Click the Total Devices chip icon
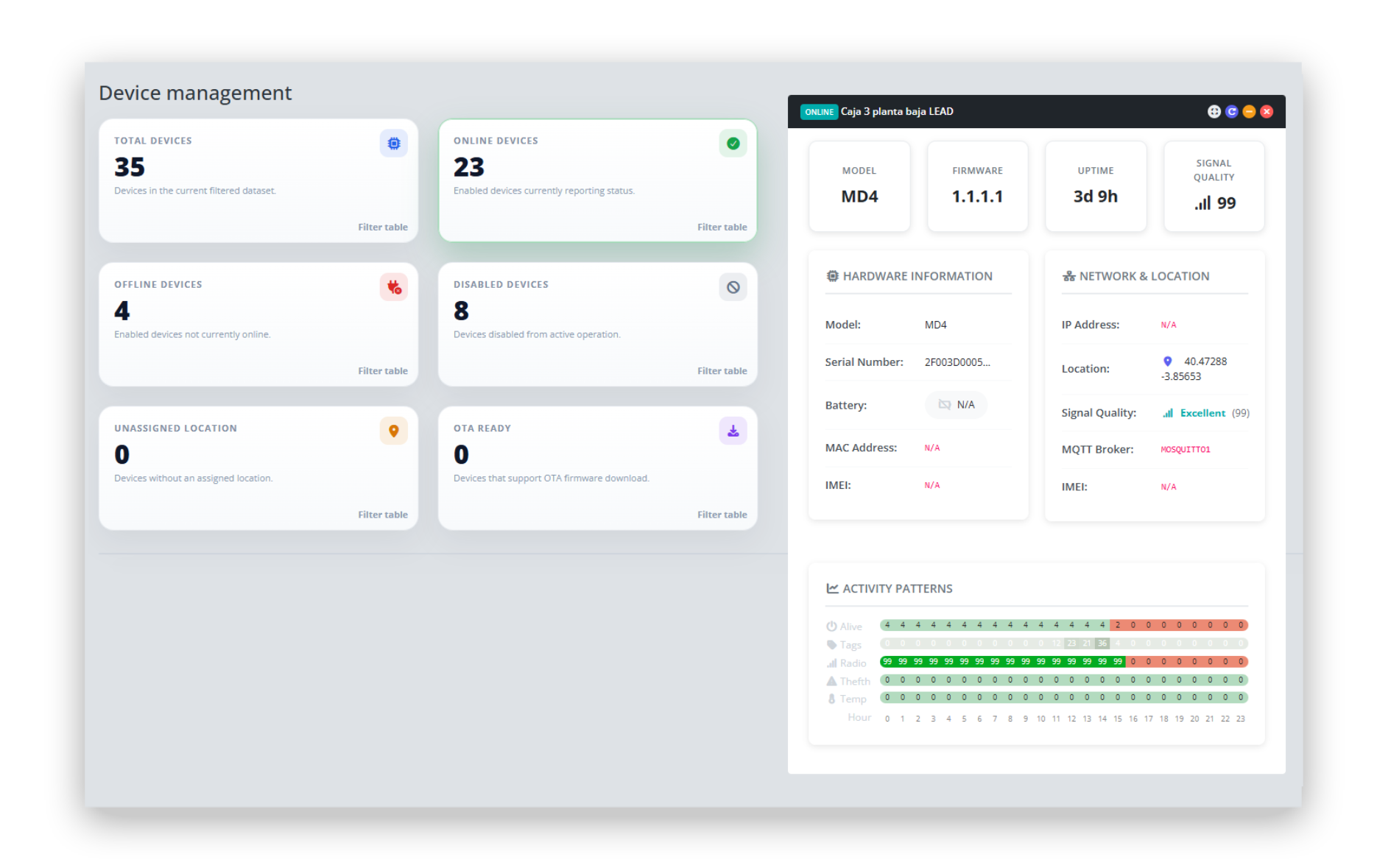The height and width of the screenshot is (868, 1377). pyautogui.click(x=394, y=144)
